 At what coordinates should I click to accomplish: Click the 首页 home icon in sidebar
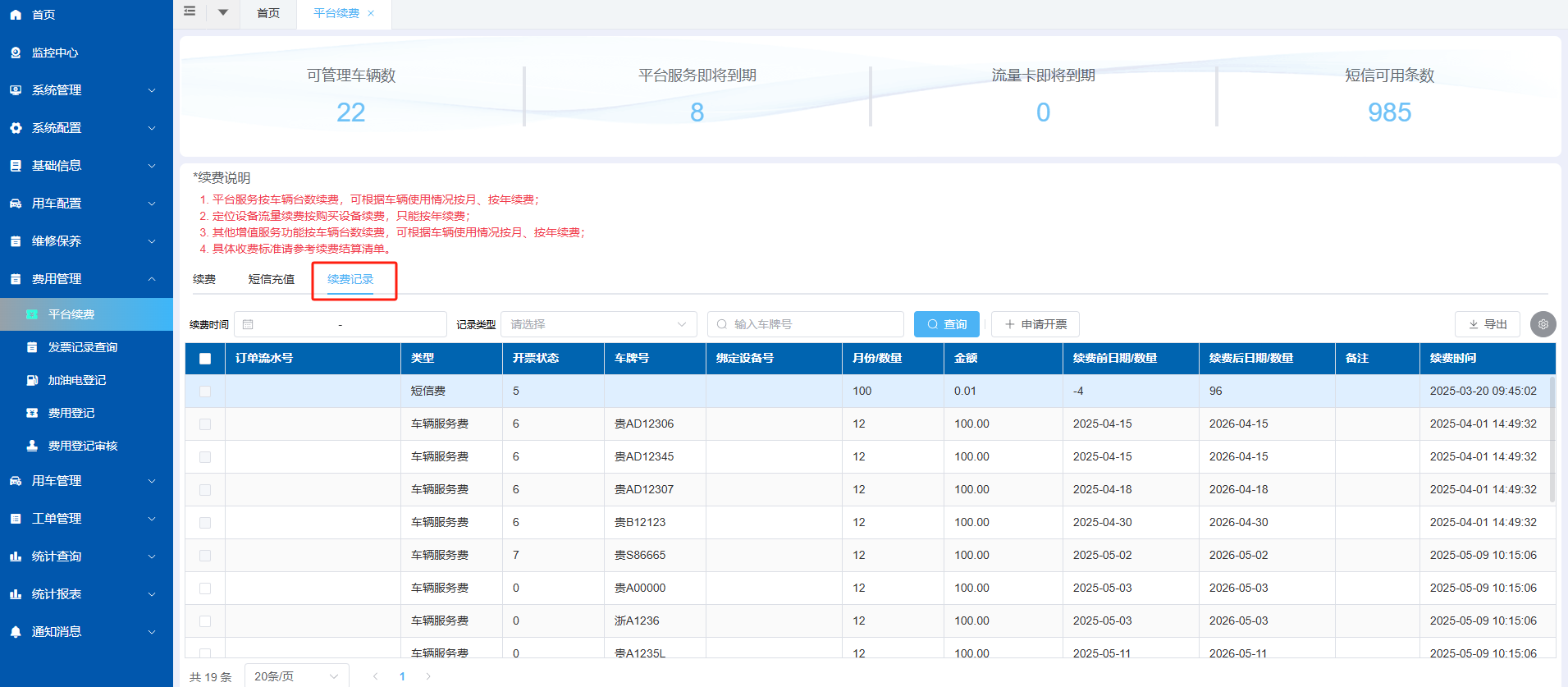(x=16, y=15)
